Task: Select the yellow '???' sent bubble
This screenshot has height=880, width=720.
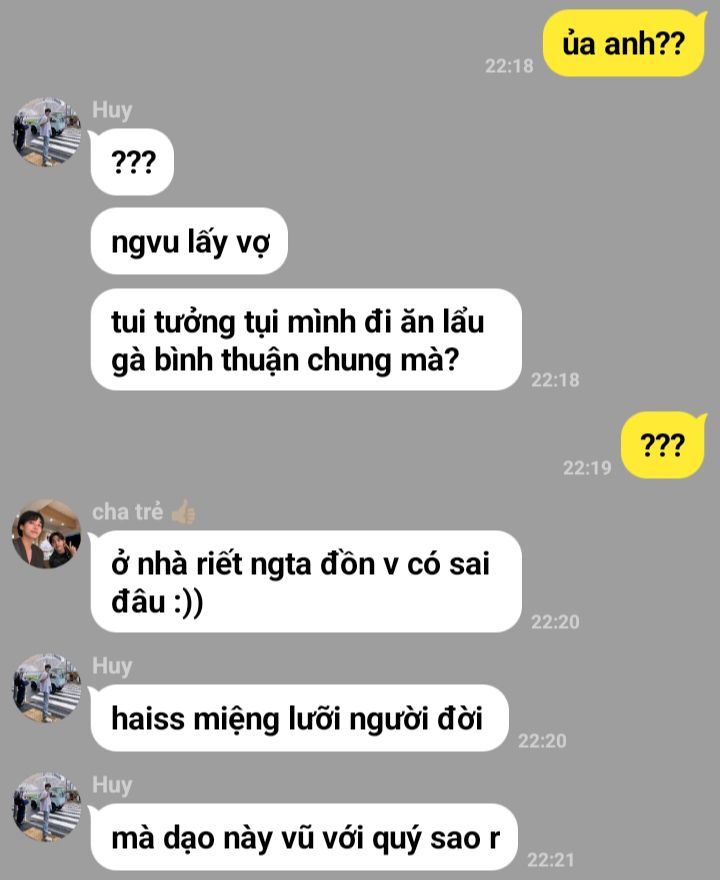Action: pos(663,445)
